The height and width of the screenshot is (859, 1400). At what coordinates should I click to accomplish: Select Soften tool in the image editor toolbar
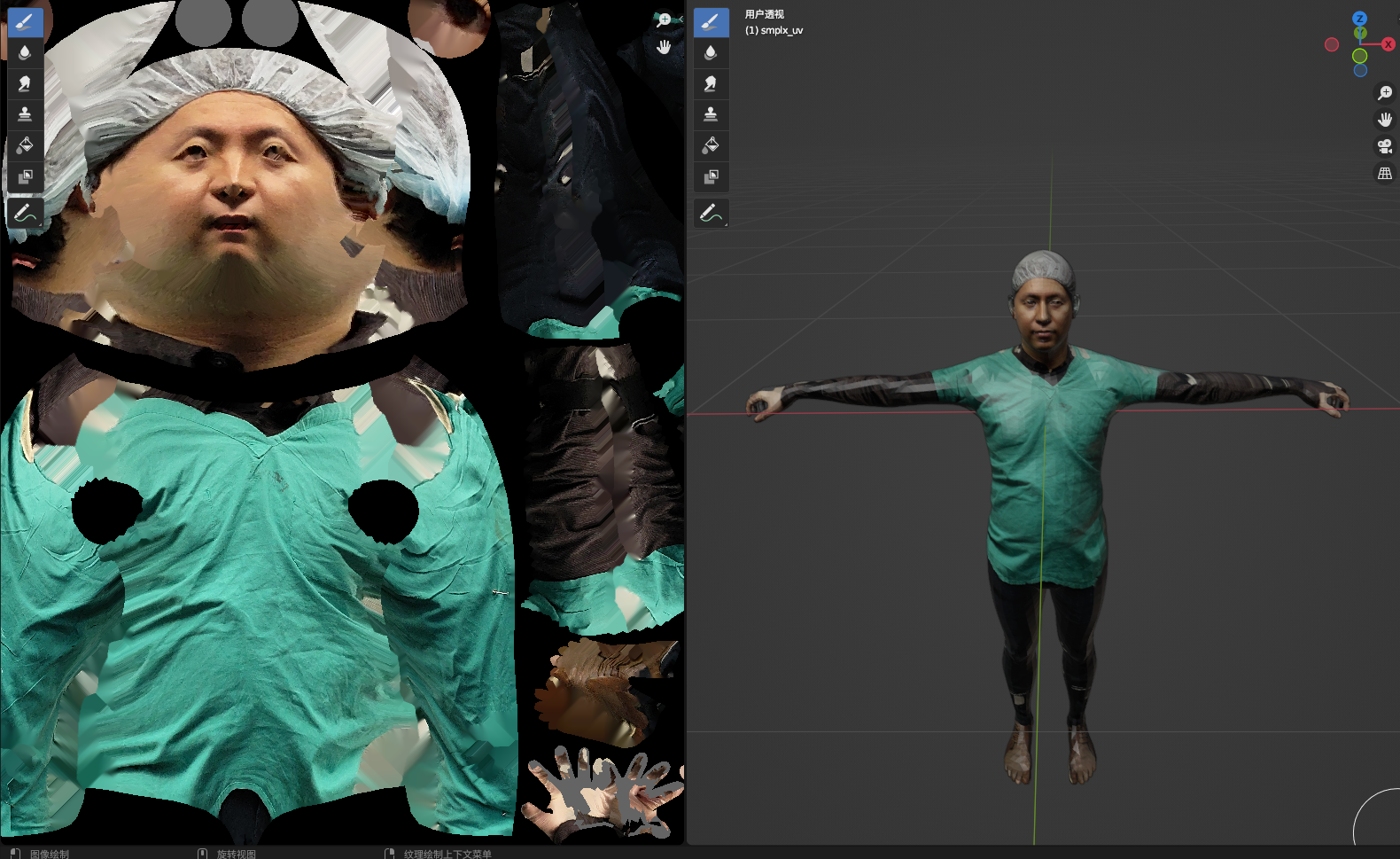[x=25, y=53]
